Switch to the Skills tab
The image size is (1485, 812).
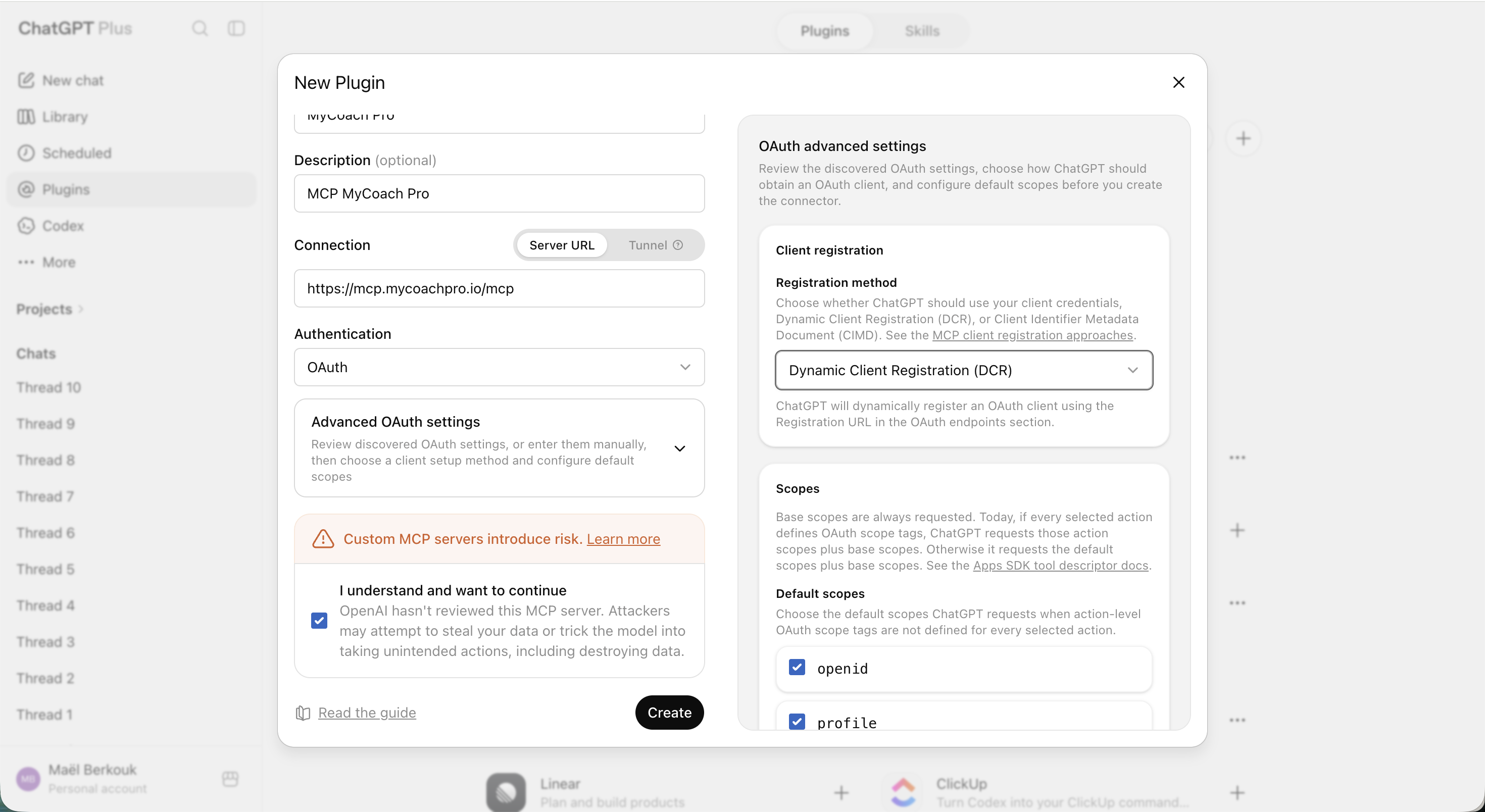click(x=922, y=30)
